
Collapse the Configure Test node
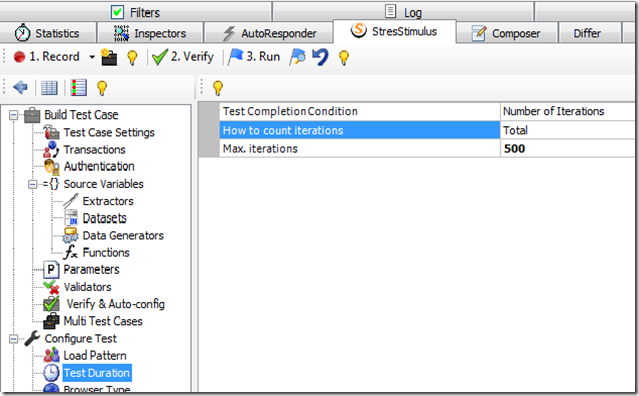(x=13, y=339)
